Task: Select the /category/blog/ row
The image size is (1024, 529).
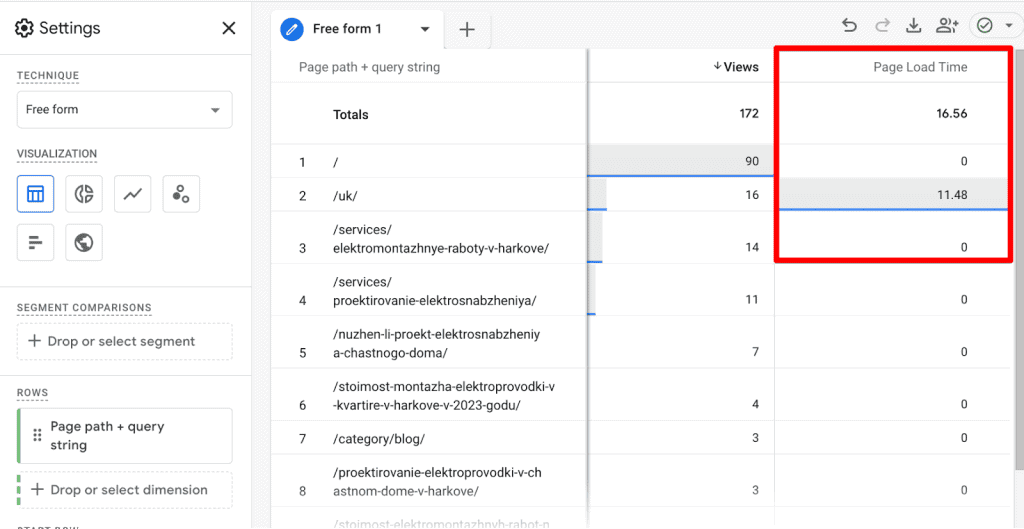Action: click(429, 438)
